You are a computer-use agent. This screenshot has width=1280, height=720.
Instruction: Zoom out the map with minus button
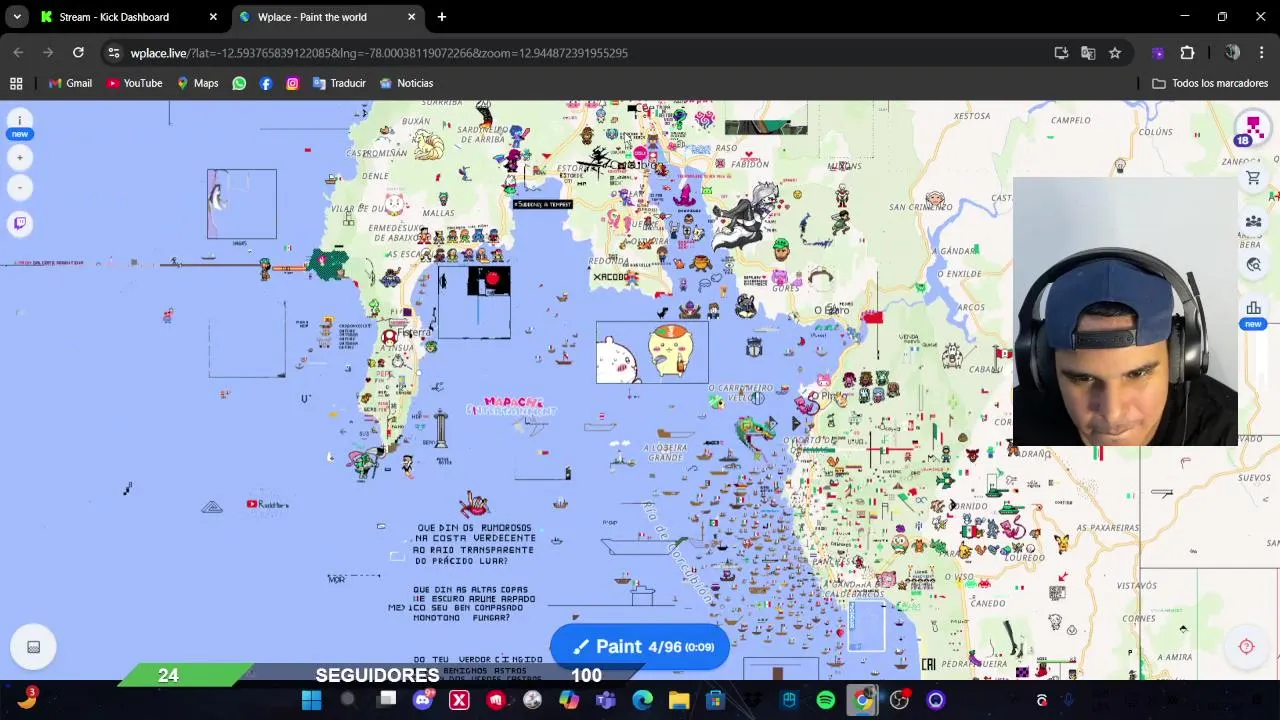point(20,187)
